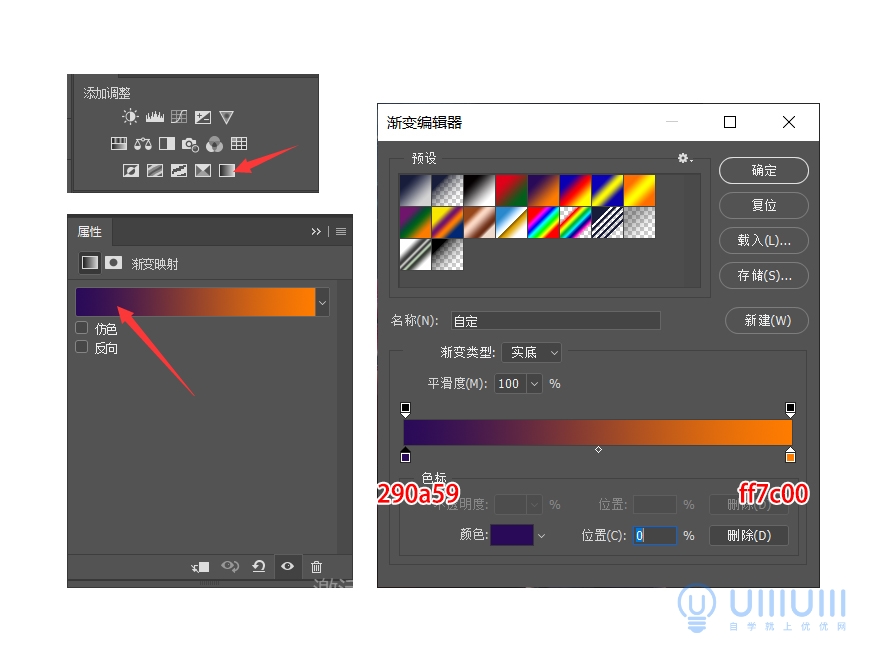
Task: Click the 载入 (Load) button
Action: coord(763,241)
